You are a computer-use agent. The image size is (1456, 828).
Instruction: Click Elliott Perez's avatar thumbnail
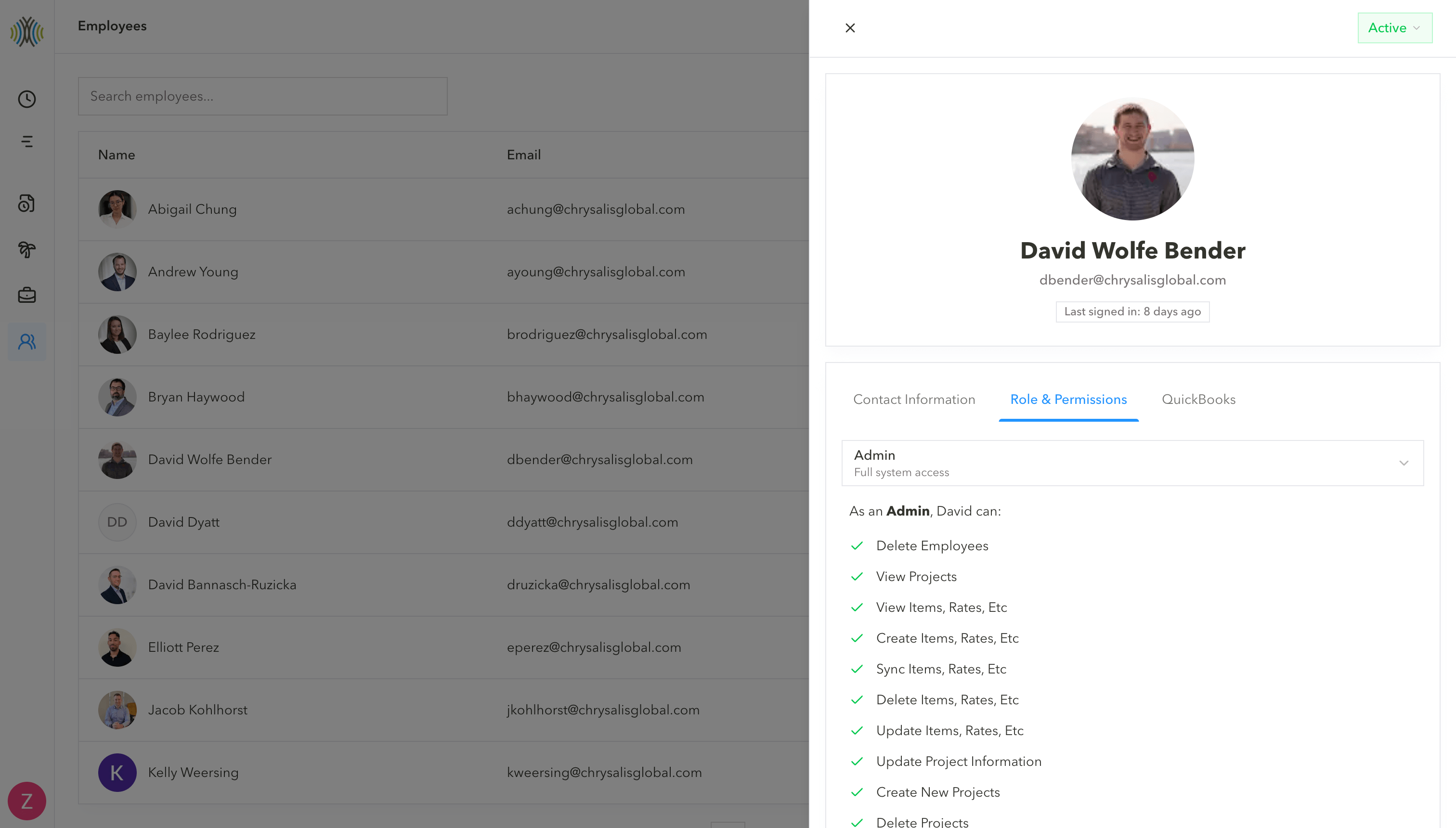[x=117, y=647]
